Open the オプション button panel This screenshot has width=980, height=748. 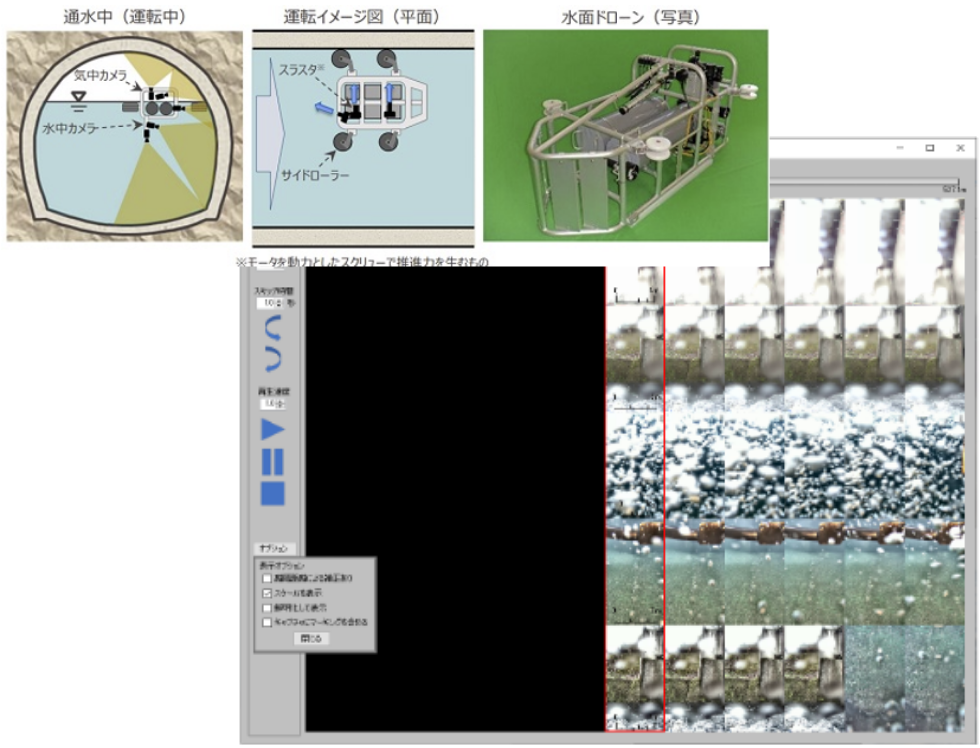pos(273,548)
